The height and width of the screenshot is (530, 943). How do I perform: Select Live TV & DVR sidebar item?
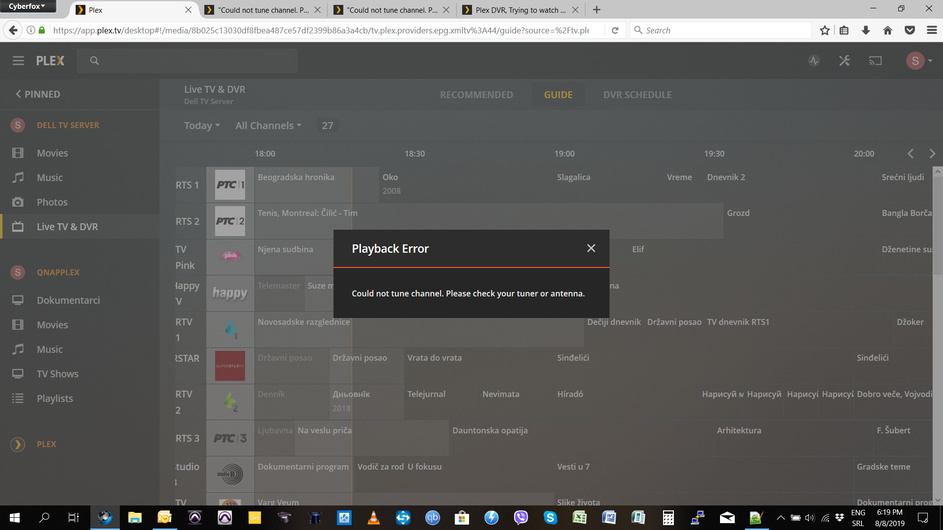(79, 227)
